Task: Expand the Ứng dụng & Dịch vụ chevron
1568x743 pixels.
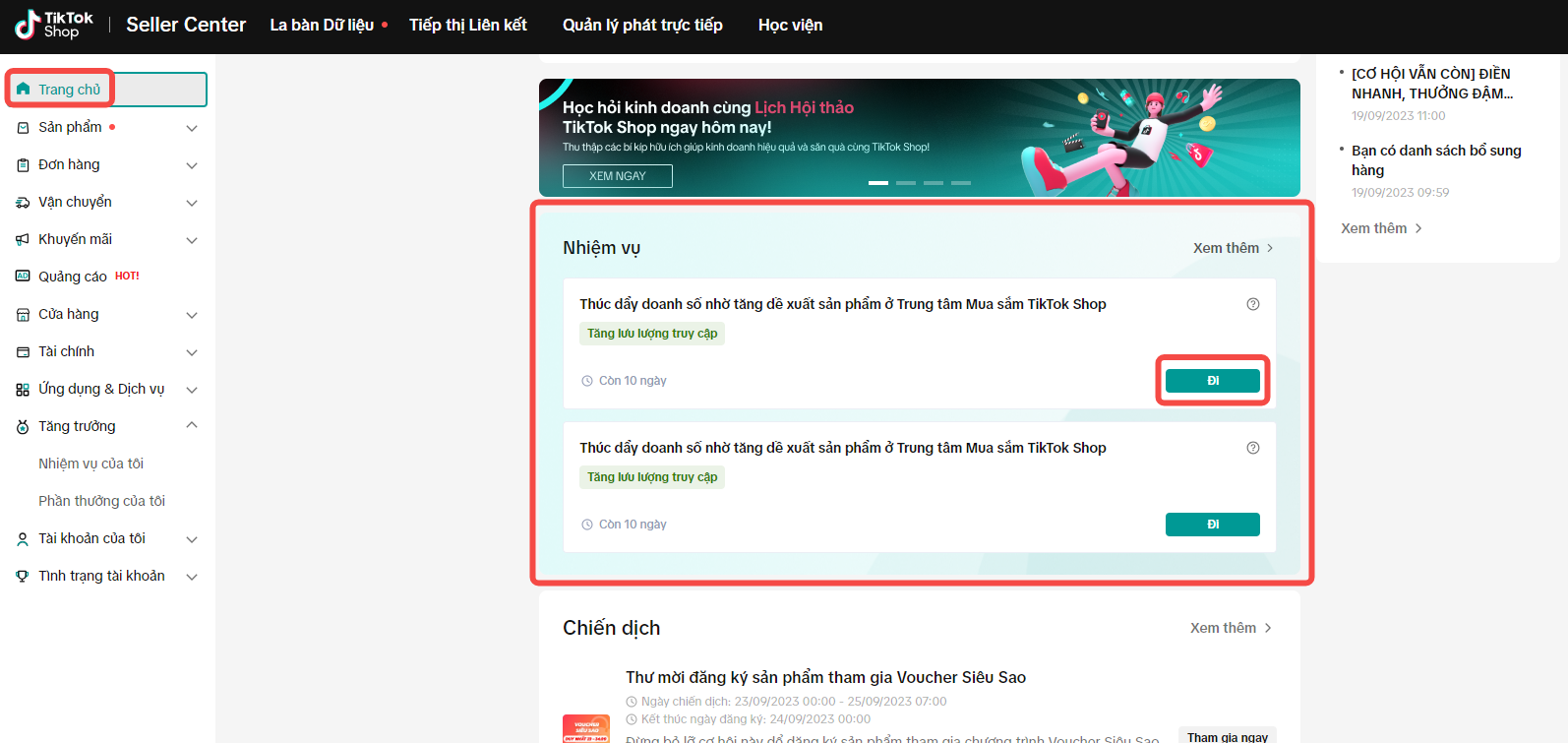Action: tap(192, 390)
